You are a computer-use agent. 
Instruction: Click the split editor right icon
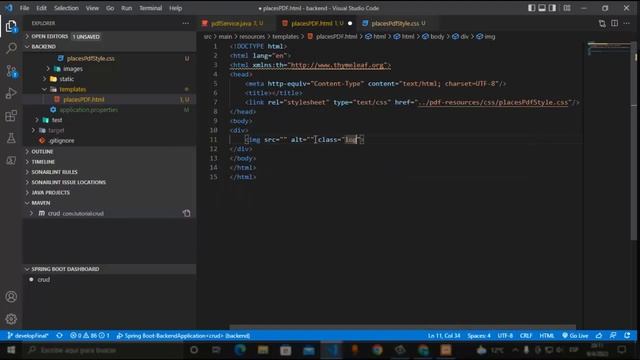[x=614, y=23]
